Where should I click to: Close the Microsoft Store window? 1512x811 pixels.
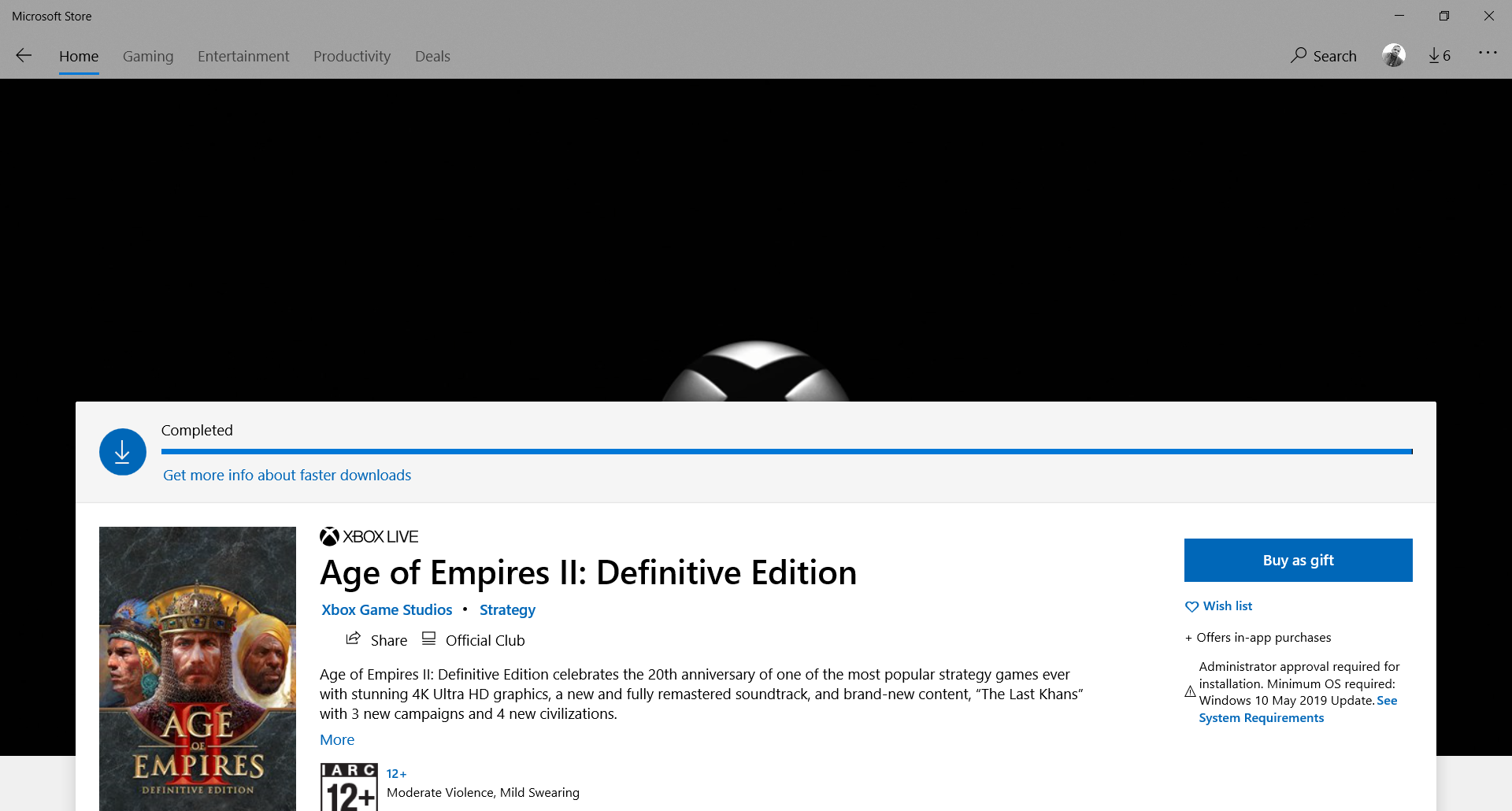[x=1488, y=16]
